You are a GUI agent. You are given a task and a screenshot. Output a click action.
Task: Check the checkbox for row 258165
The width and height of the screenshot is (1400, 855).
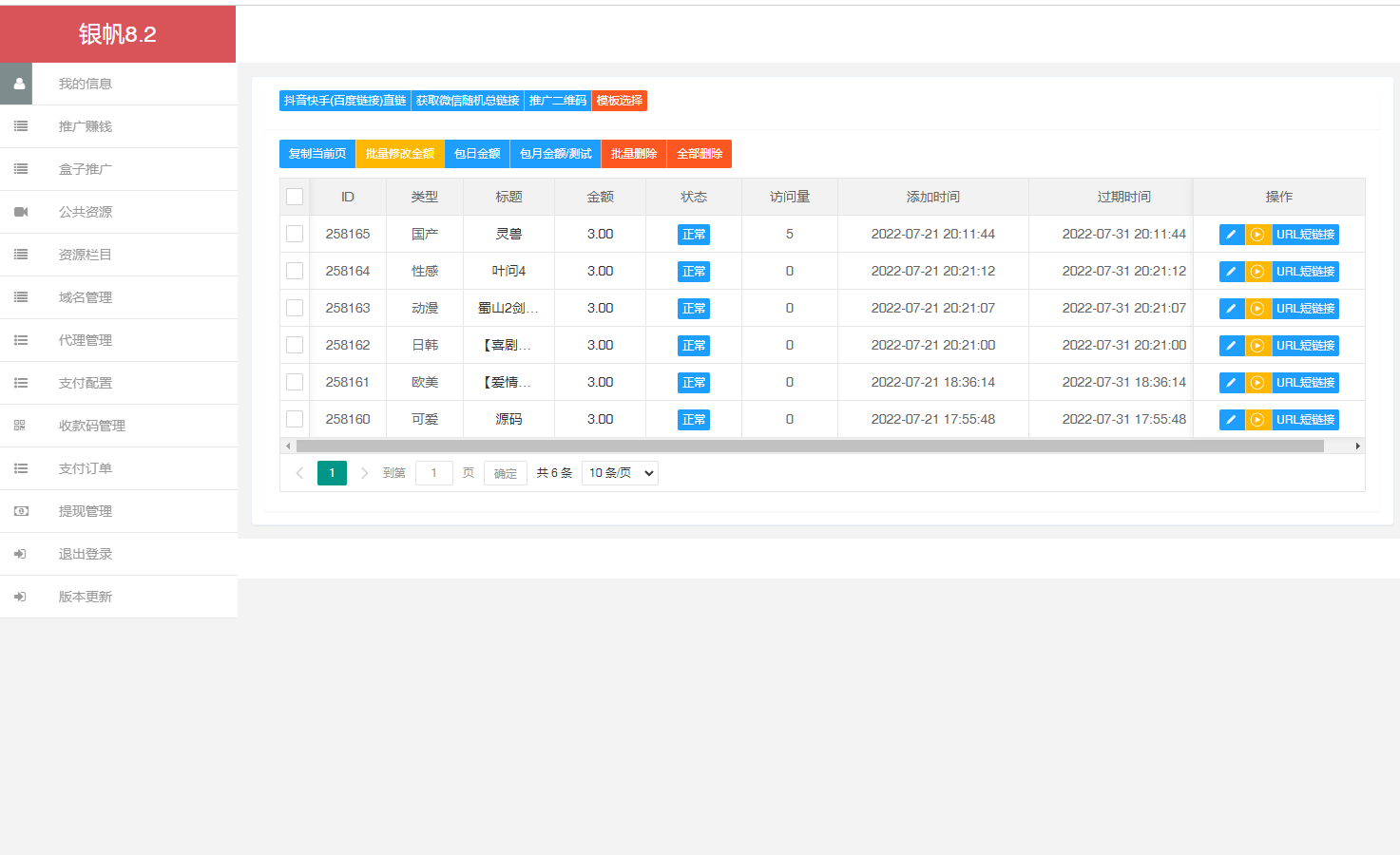[295, 234]
